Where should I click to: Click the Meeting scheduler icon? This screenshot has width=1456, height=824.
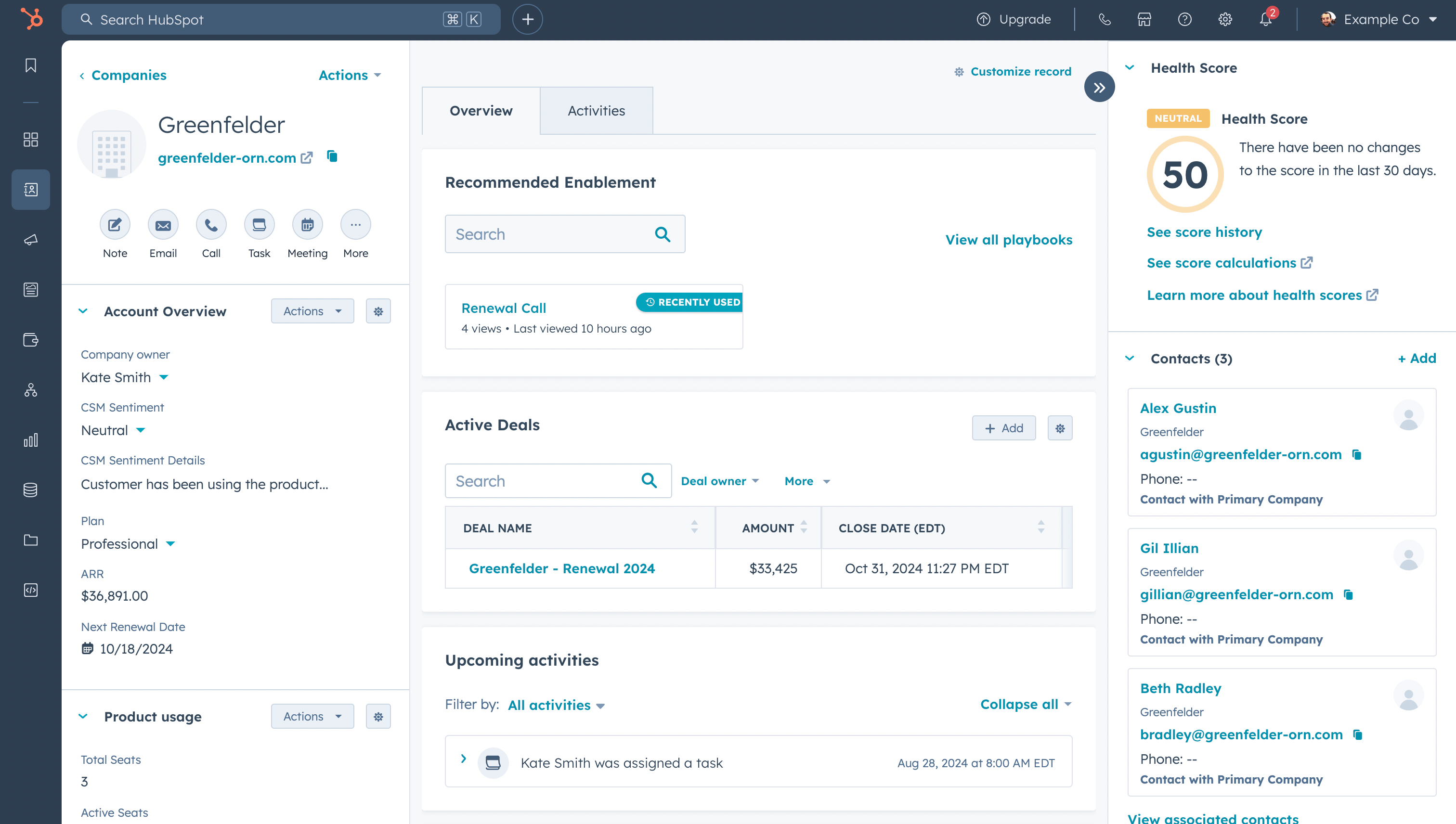pos(307,225)
